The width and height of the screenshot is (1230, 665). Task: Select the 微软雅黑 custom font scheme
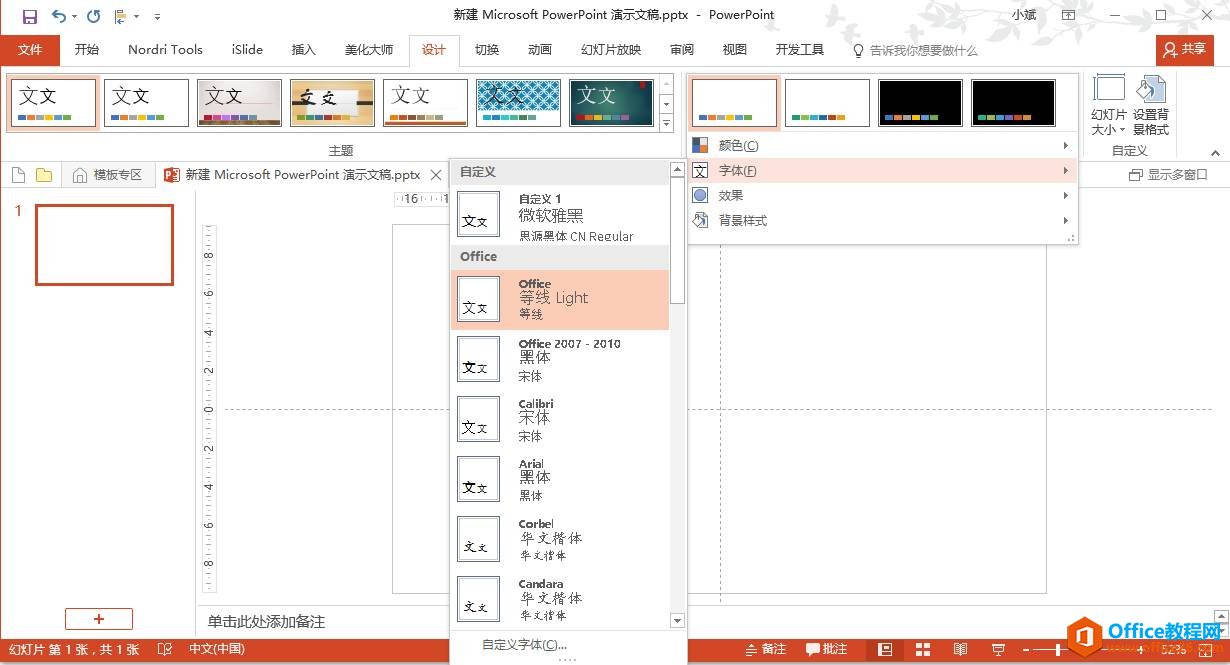click(x=560, y=214)
